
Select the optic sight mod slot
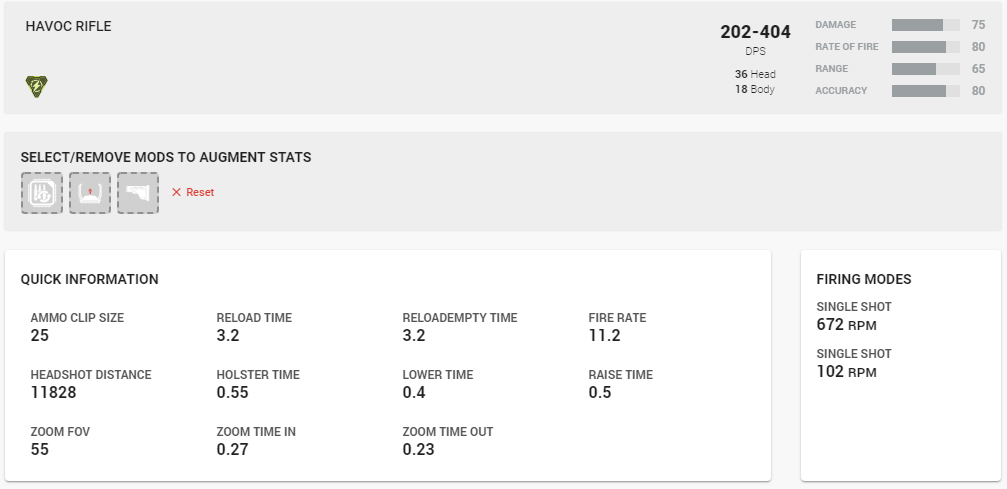90,193
